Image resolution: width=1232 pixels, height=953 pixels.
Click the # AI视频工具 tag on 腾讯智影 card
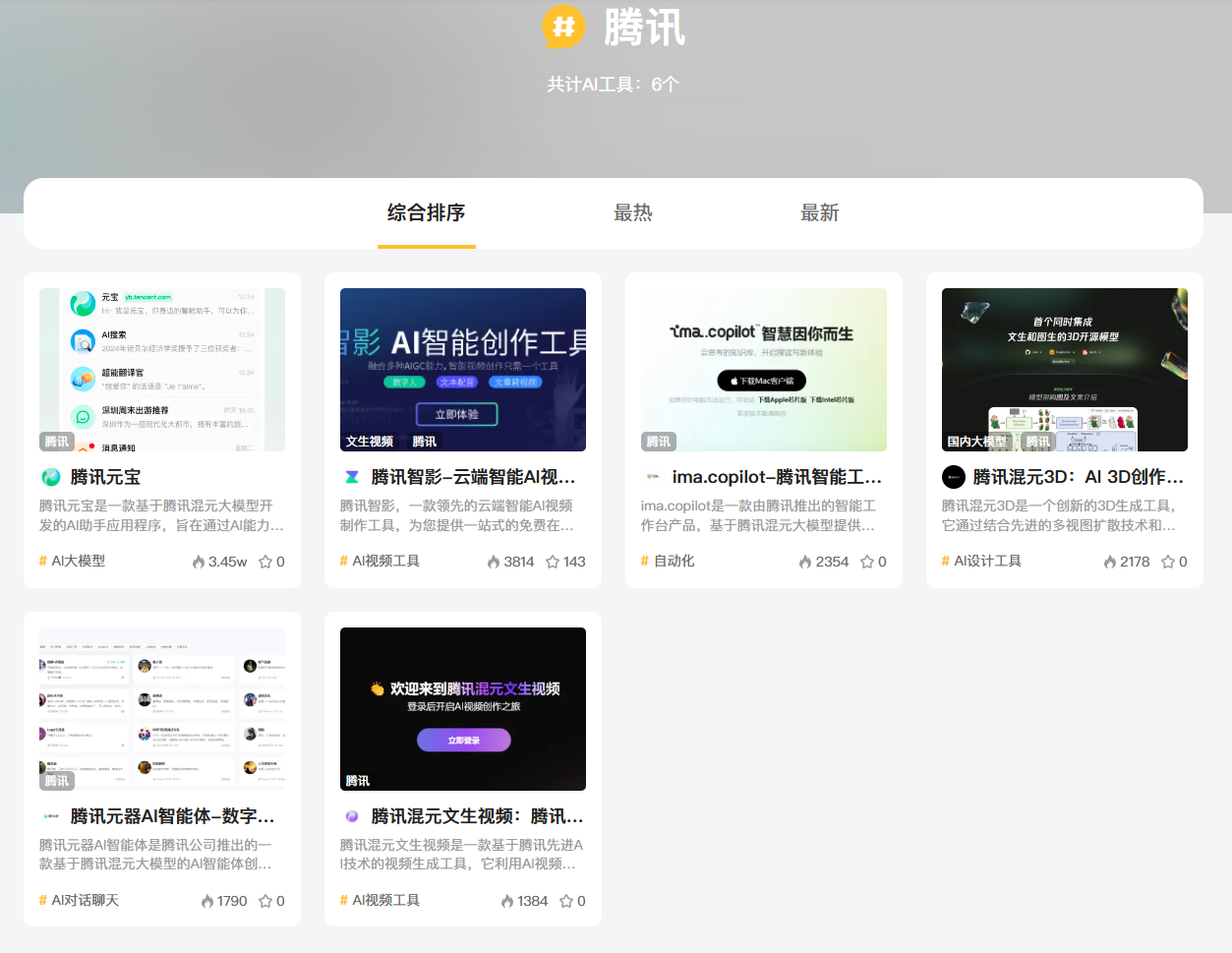[x=380, y=561]
